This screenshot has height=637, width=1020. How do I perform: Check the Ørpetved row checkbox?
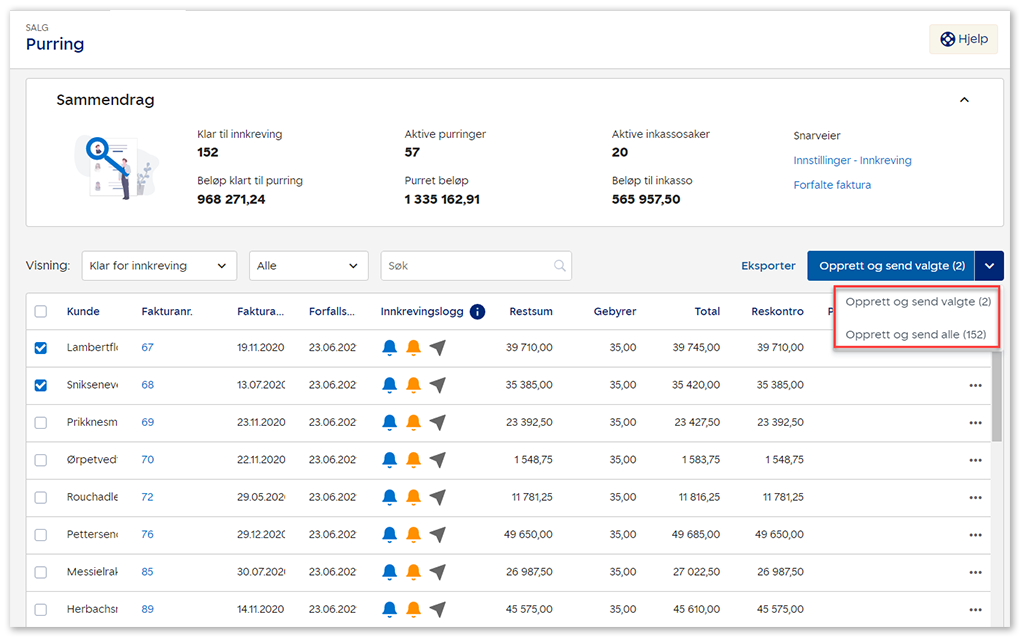tap(41, 460)
